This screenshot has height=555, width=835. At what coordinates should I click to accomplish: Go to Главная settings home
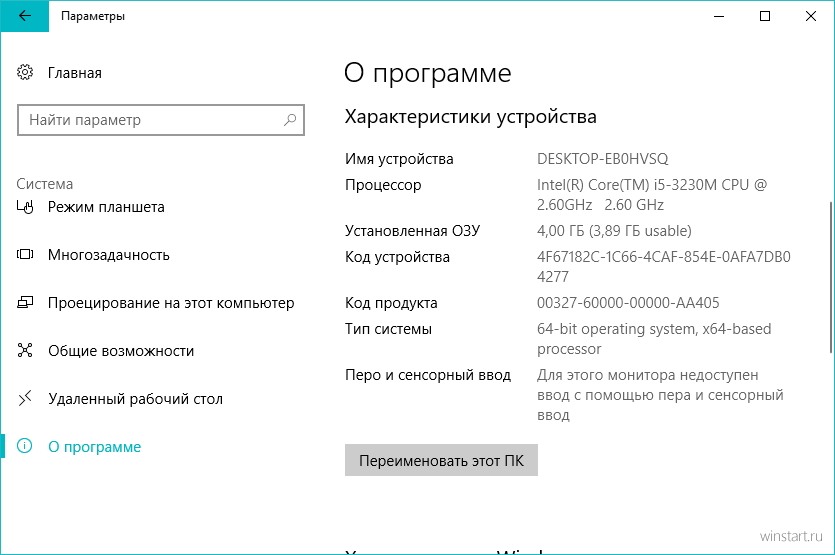coord(75,72)
